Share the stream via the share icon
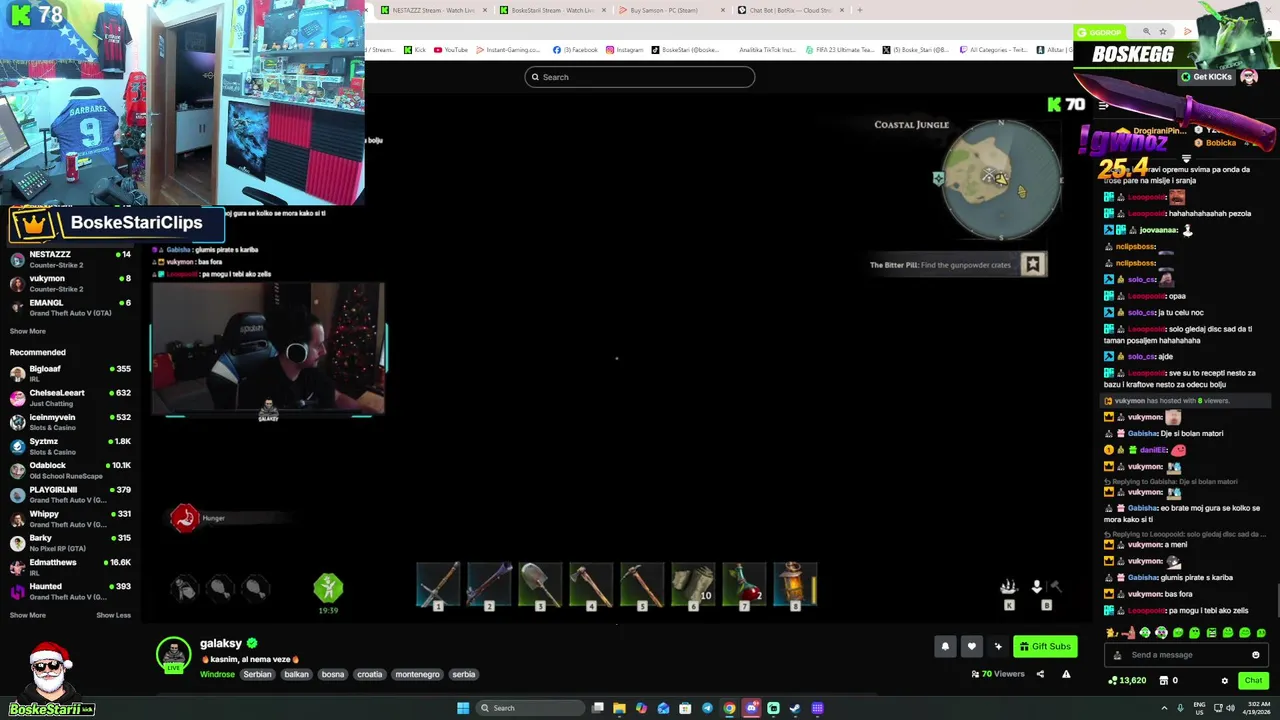The width and height of the screenshot is (1280, 720). point(1040,674)
